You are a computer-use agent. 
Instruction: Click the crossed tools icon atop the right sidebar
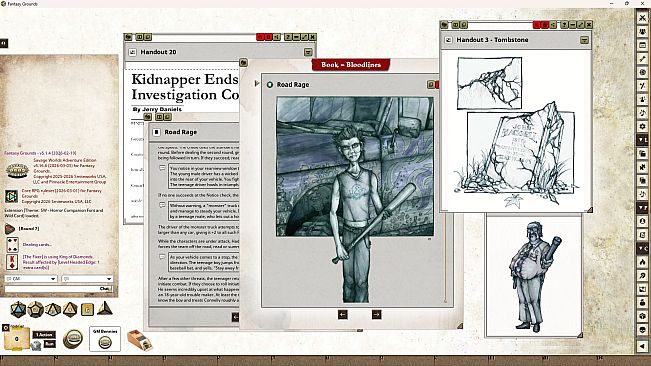(x=643, y=17)
